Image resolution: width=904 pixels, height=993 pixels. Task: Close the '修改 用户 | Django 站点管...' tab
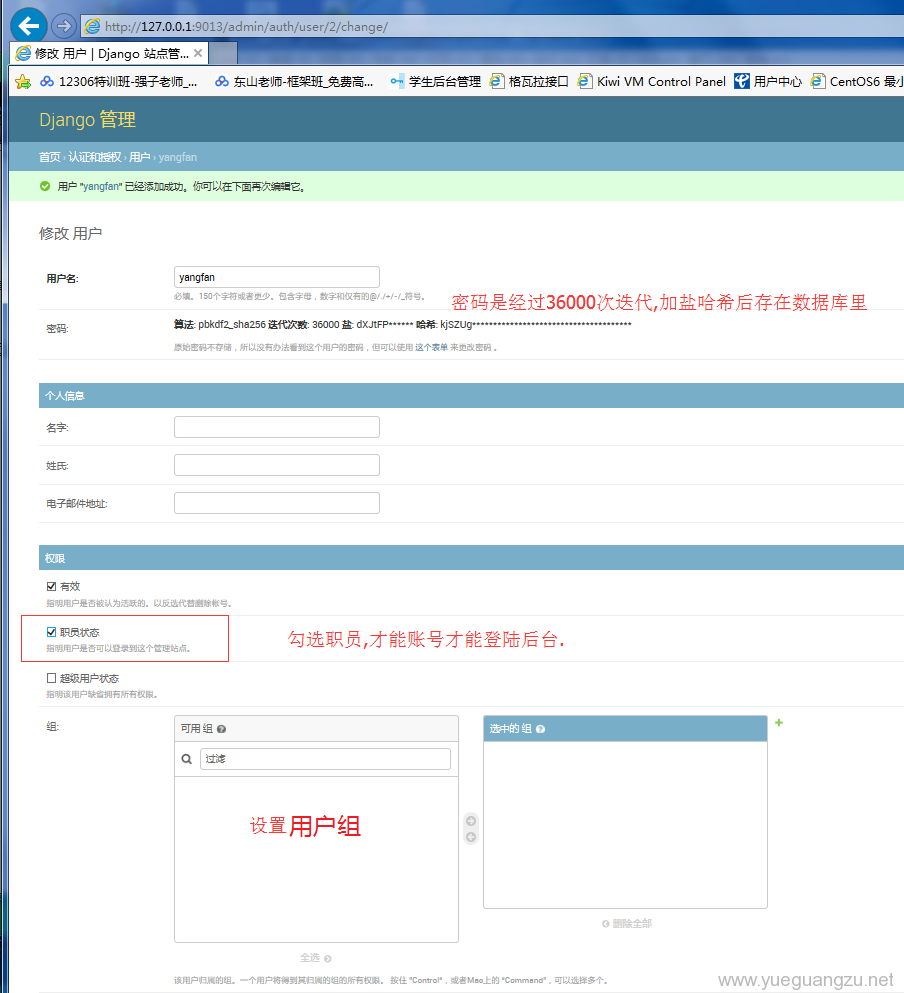198,53
